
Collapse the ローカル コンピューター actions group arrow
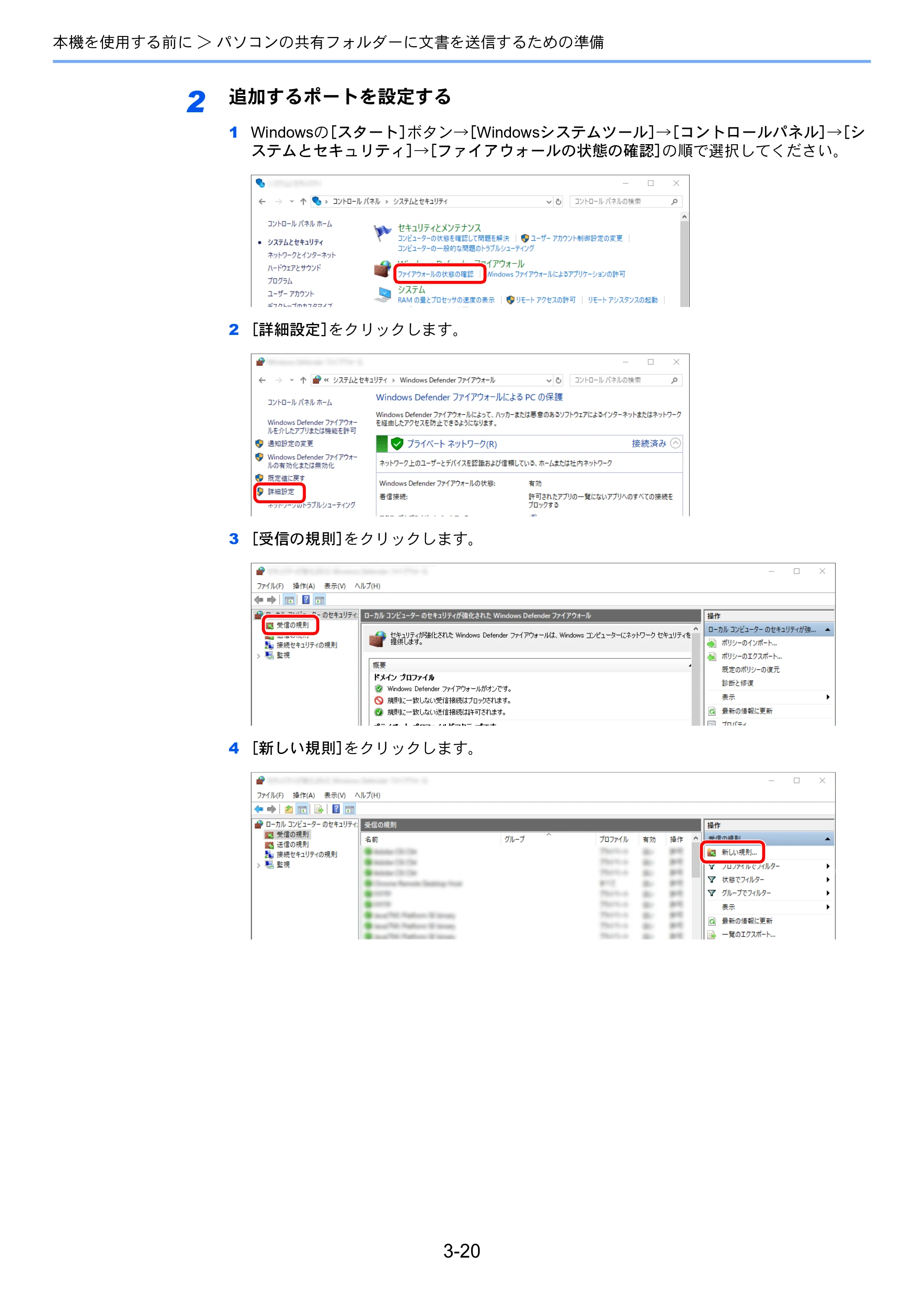click(827, 630)
